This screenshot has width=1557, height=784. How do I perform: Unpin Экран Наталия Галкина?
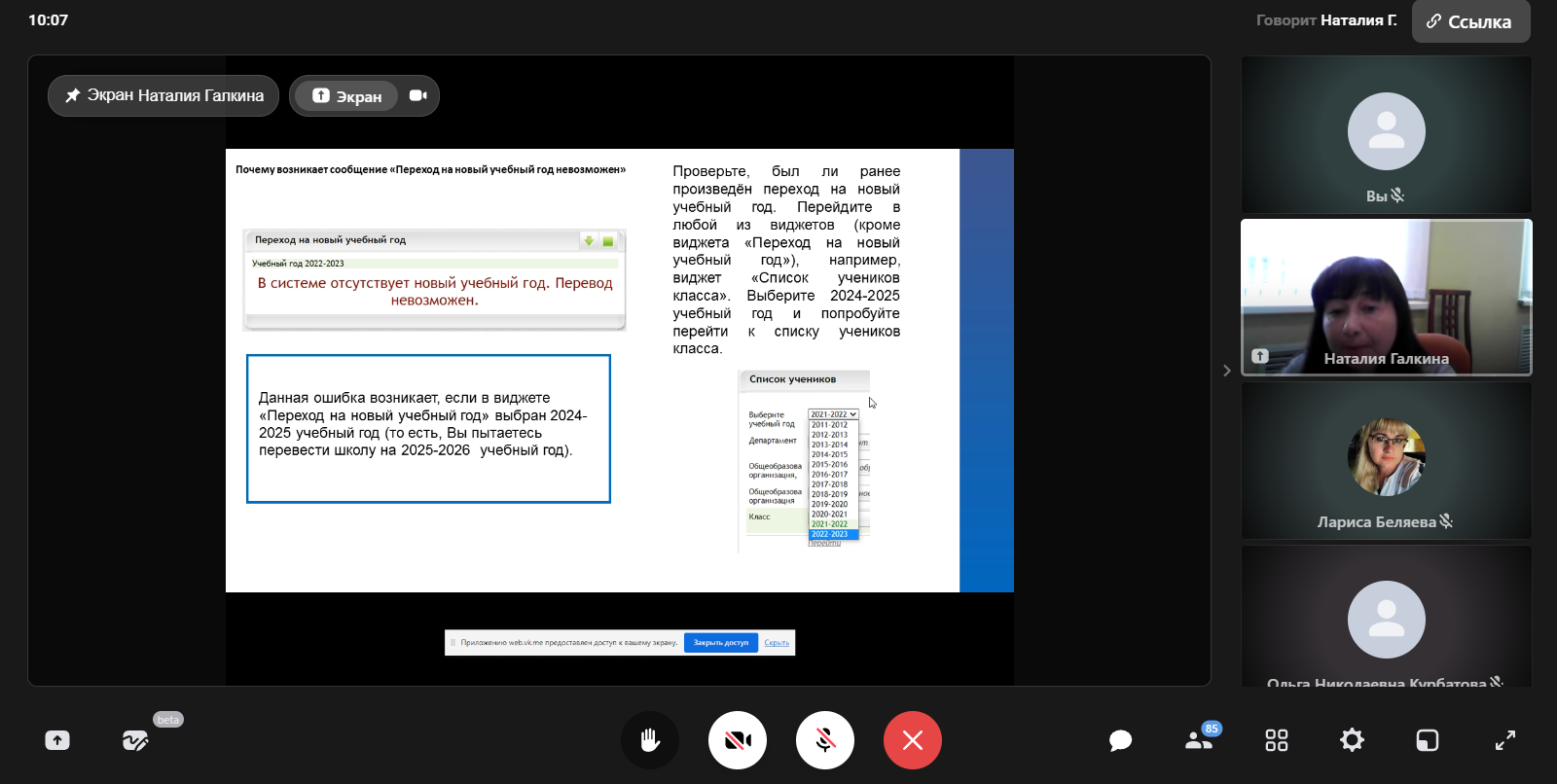tap(163, 95)
